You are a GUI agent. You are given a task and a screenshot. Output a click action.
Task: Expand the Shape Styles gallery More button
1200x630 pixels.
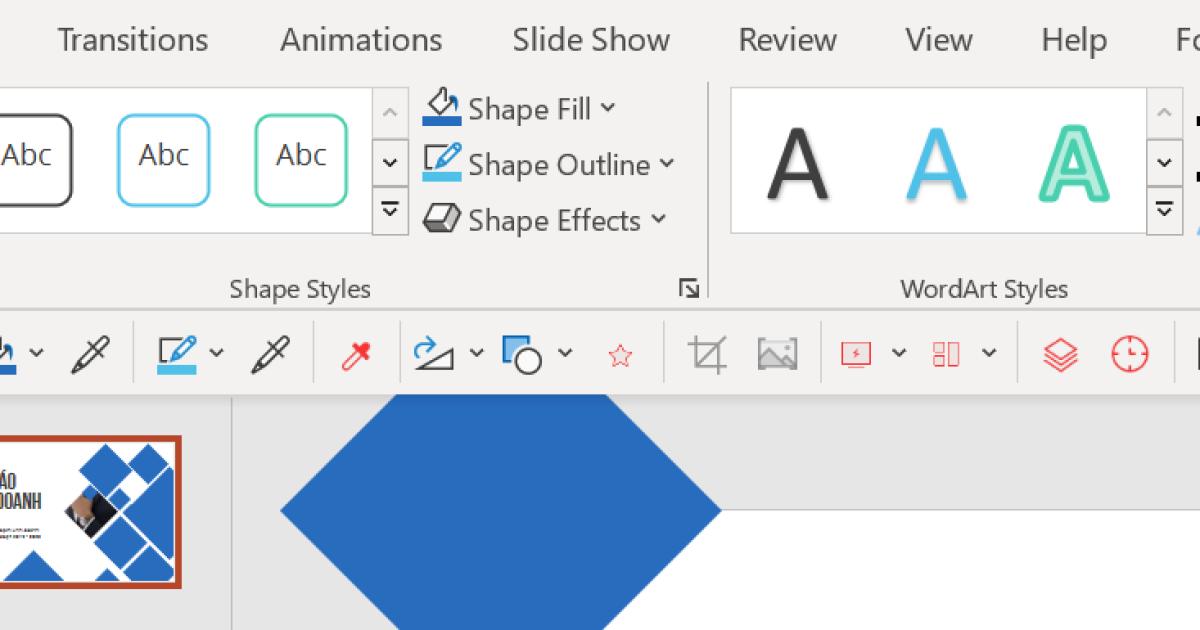[390, 210]
